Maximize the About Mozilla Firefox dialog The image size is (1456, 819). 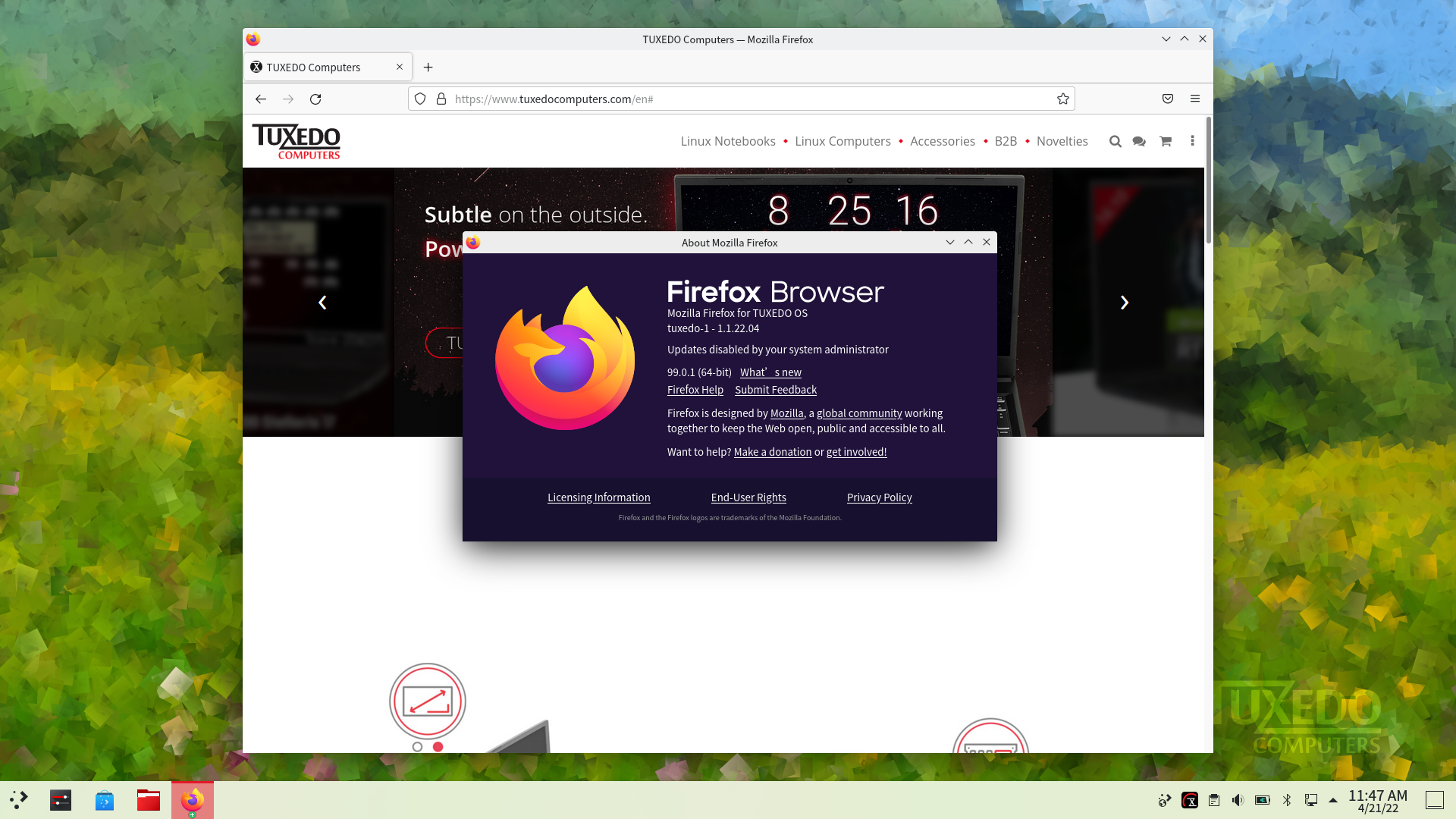(x=968, y=243)
